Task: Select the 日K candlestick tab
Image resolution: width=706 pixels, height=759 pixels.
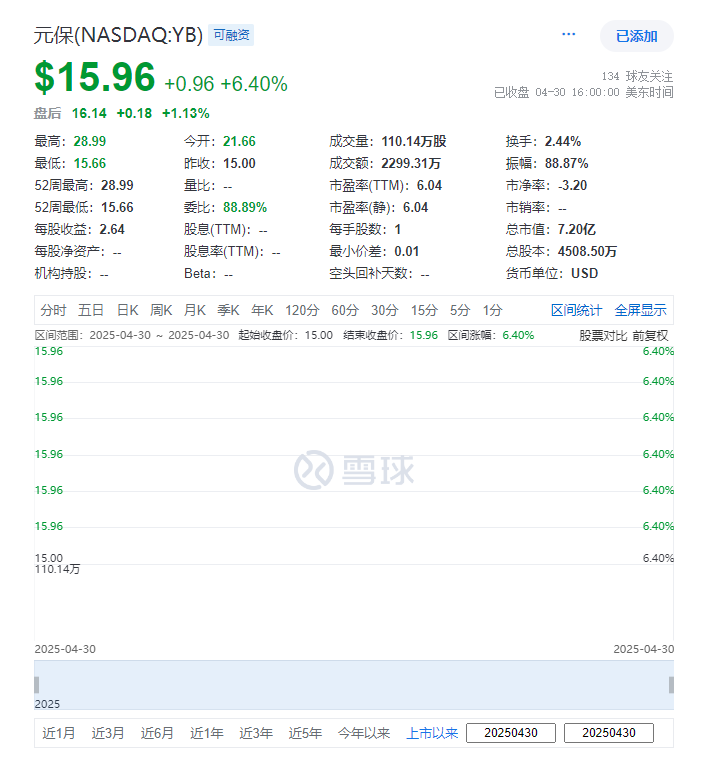Action: click(127, 310)
